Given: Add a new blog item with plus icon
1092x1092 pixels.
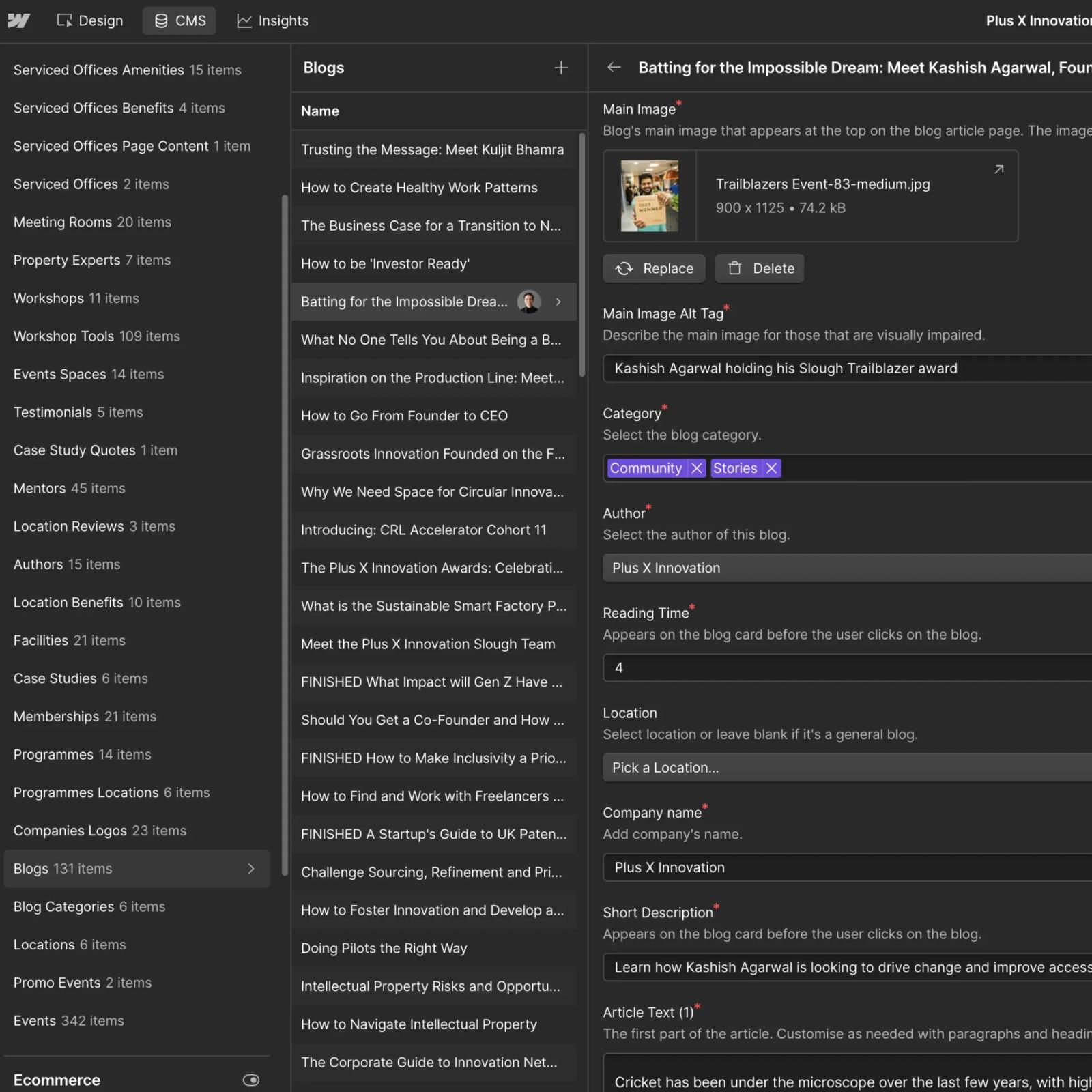Looking at the screenshot, I should pos(561,68).
